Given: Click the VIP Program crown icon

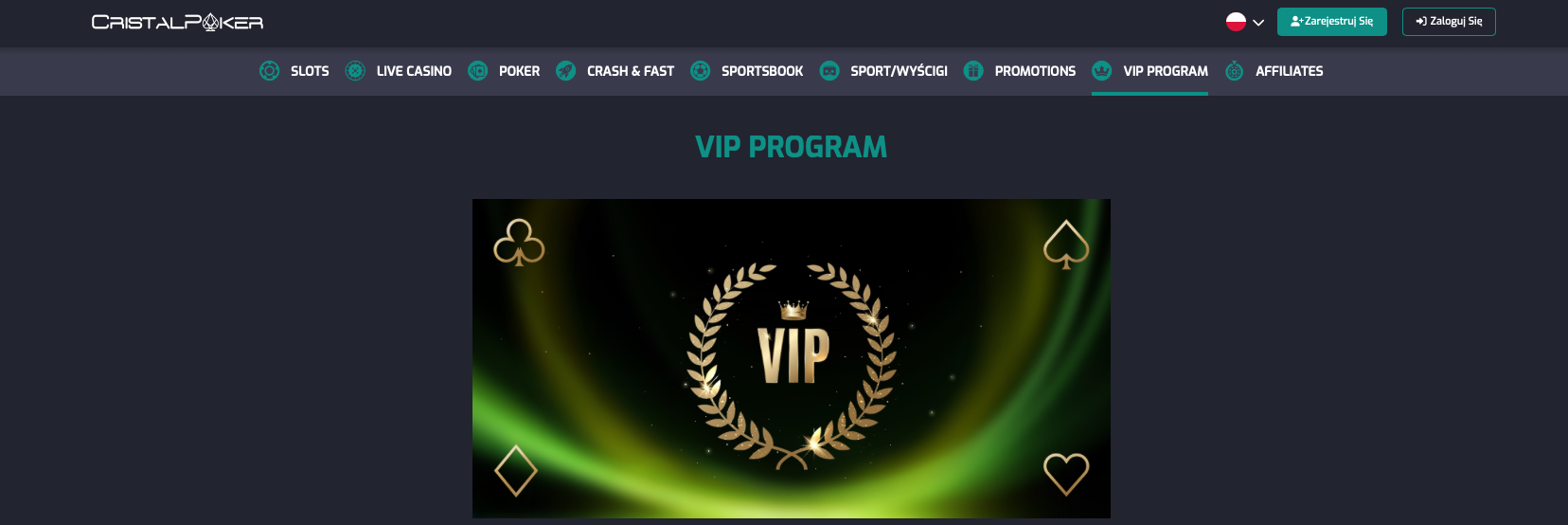Looking at the screenshot, I should pyautogui.click(x=1101, y=71).
